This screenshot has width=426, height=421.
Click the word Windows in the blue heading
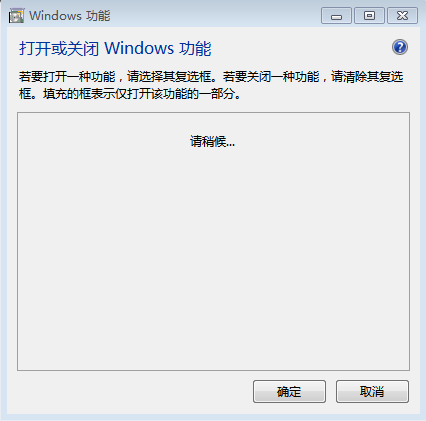[139, 49]
